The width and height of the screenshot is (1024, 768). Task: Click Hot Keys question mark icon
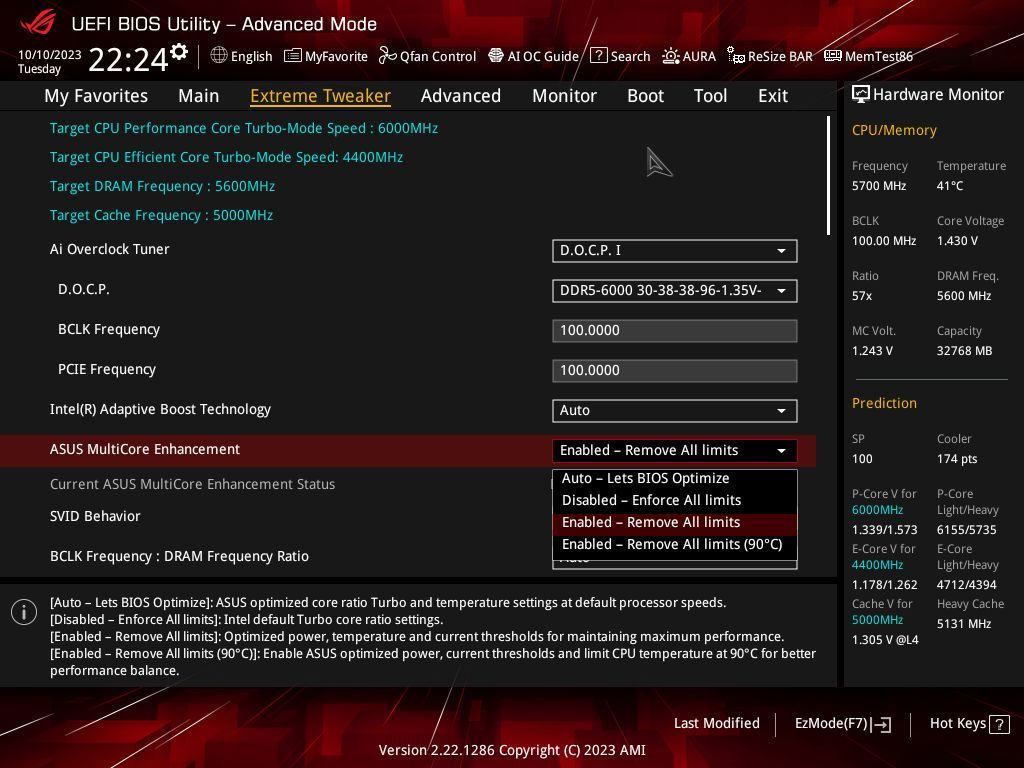click(x=999, y=724)
